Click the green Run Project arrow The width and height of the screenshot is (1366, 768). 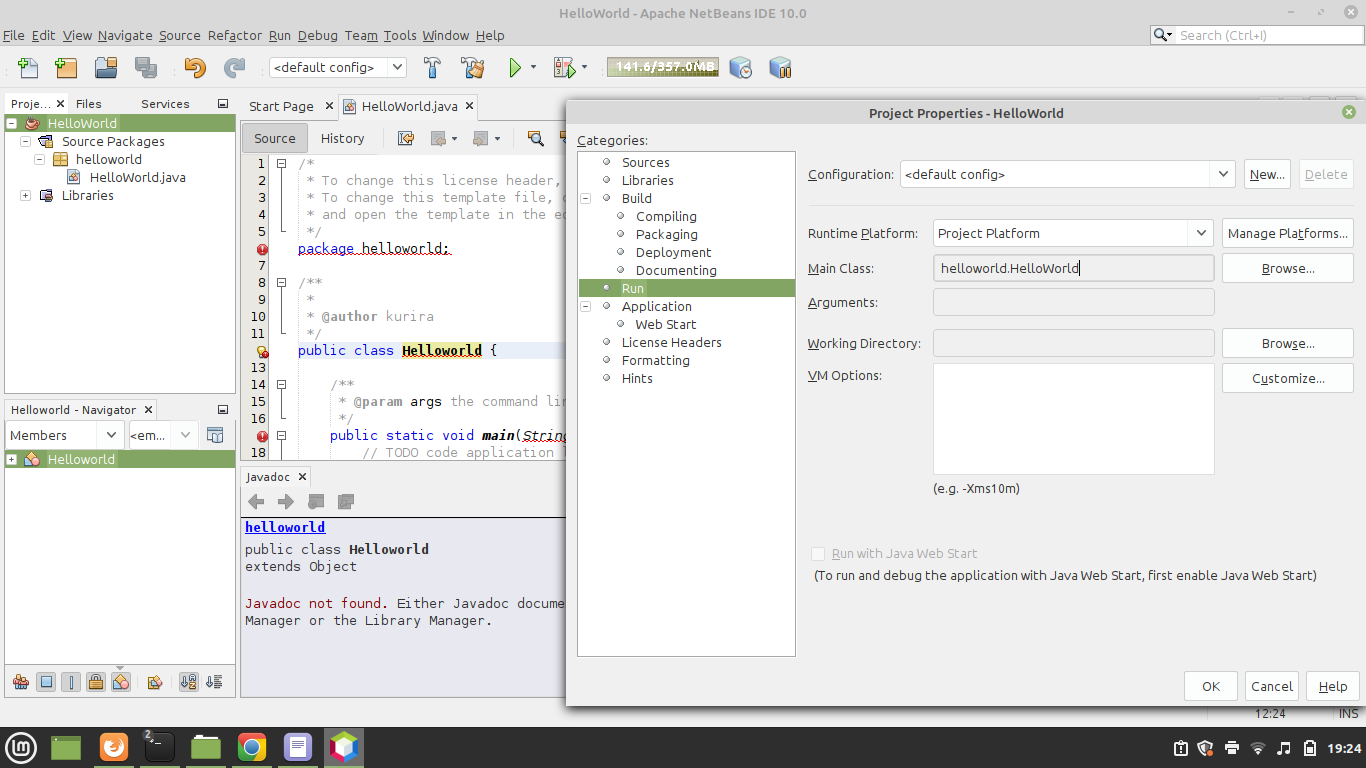(515, 68)
